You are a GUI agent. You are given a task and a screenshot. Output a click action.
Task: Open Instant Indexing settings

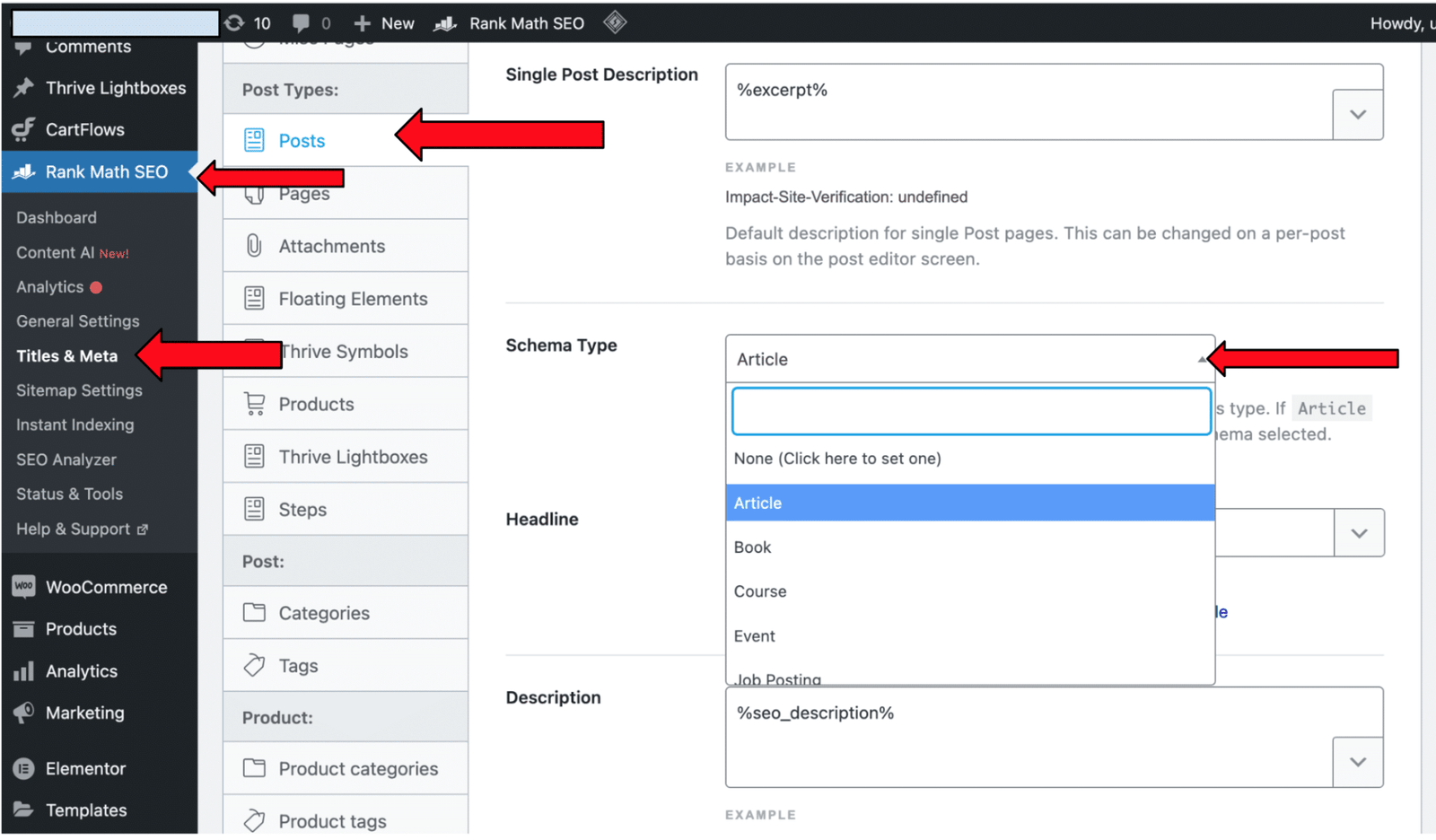pos(75,425)
